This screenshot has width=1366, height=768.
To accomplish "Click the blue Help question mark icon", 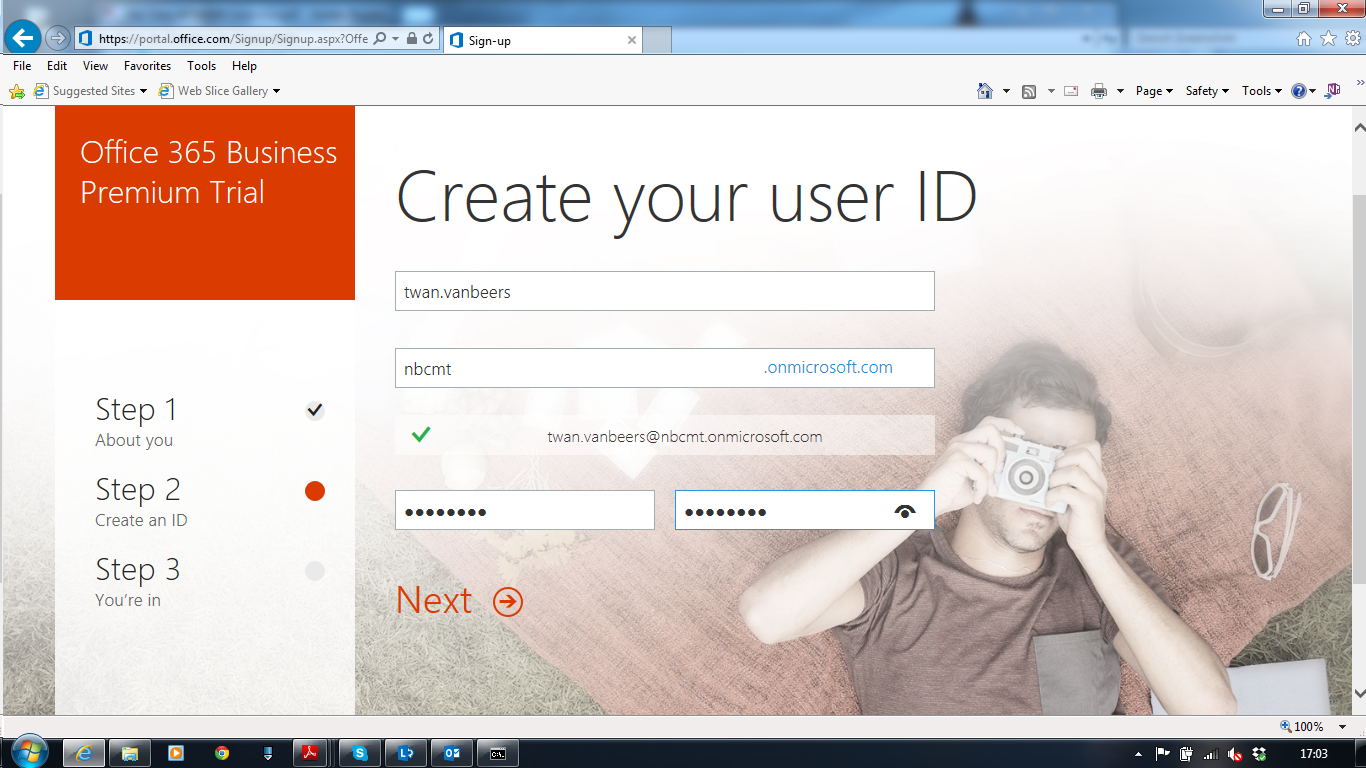I will (1298, 91).
